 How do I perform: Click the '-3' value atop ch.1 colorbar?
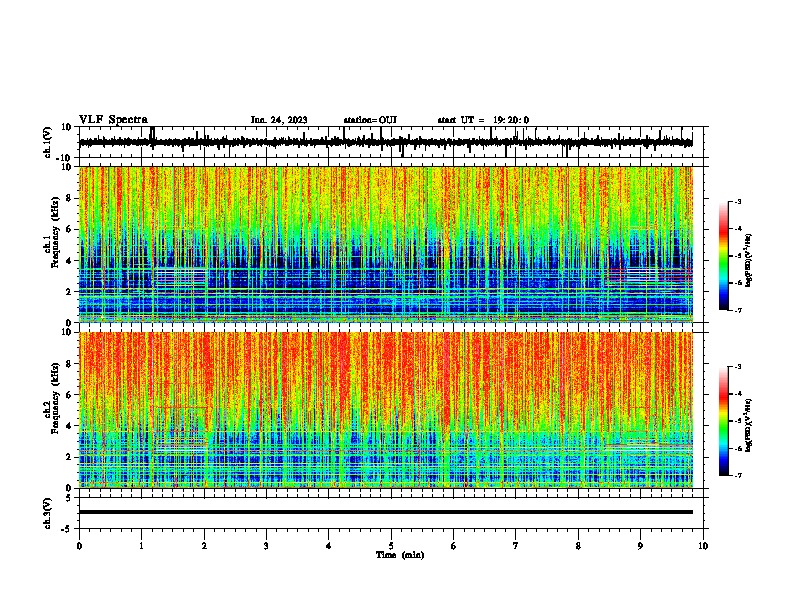coord(738,201)
